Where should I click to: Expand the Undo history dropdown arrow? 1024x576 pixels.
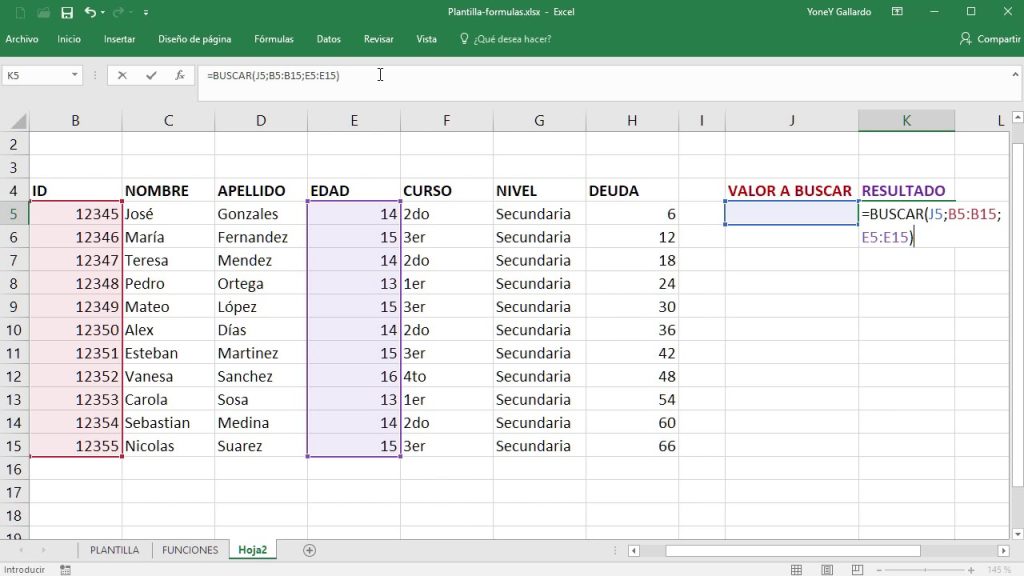coord(102,12)
